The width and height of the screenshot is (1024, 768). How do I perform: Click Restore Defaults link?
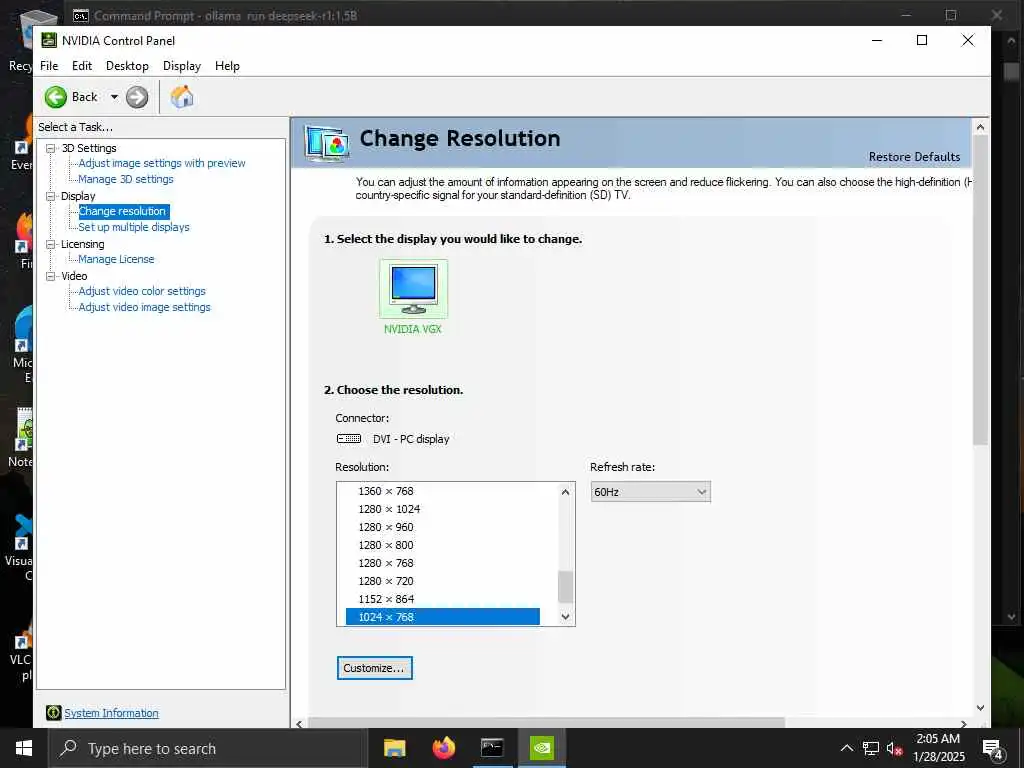914,157
